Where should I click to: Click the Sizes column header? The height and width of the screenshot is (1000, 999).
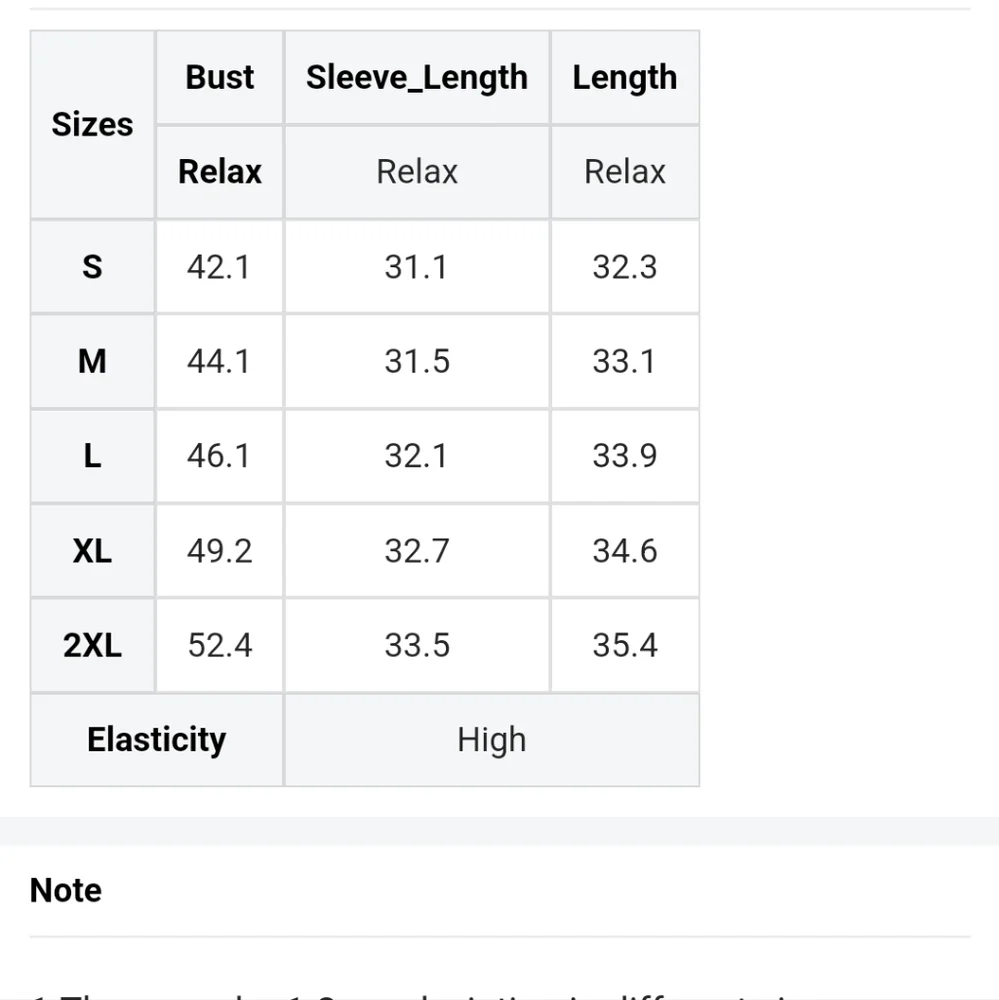click(x=92, y=125)
